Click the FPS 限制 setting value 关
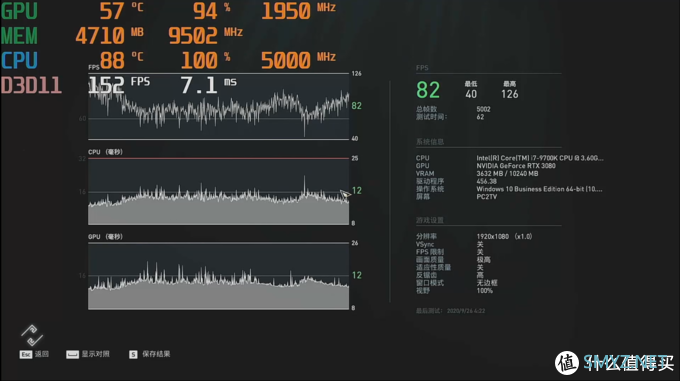 [x=480, y=252]
